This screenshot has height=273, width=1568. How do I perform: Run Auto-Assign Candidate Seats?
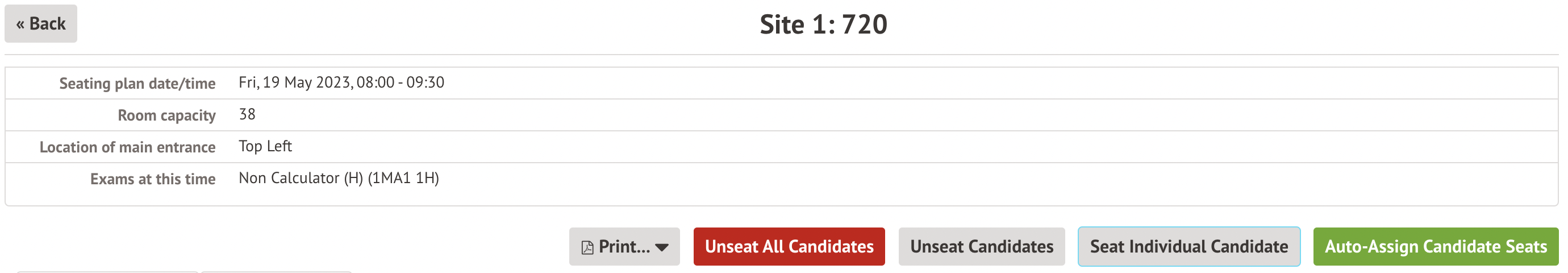pyautogui.click(x=1435, y=247)
